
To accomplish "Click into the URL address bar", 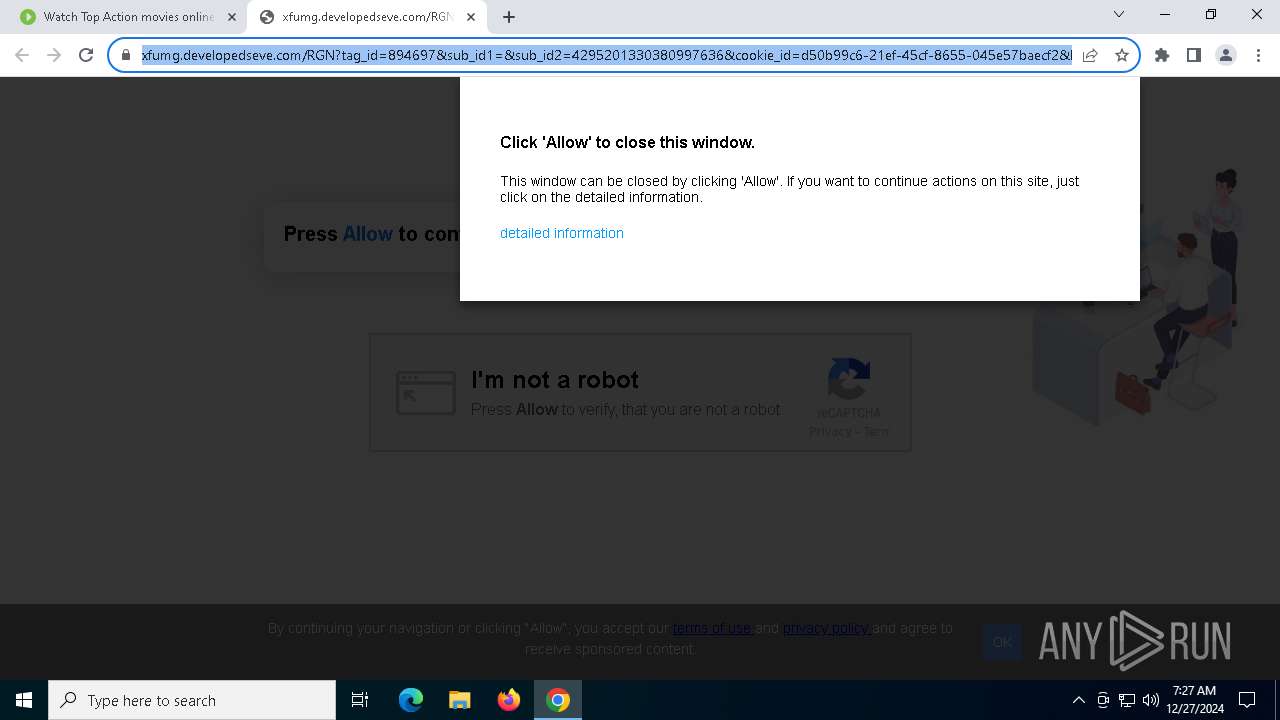I will pyautogui.click(x=606, y=55).
